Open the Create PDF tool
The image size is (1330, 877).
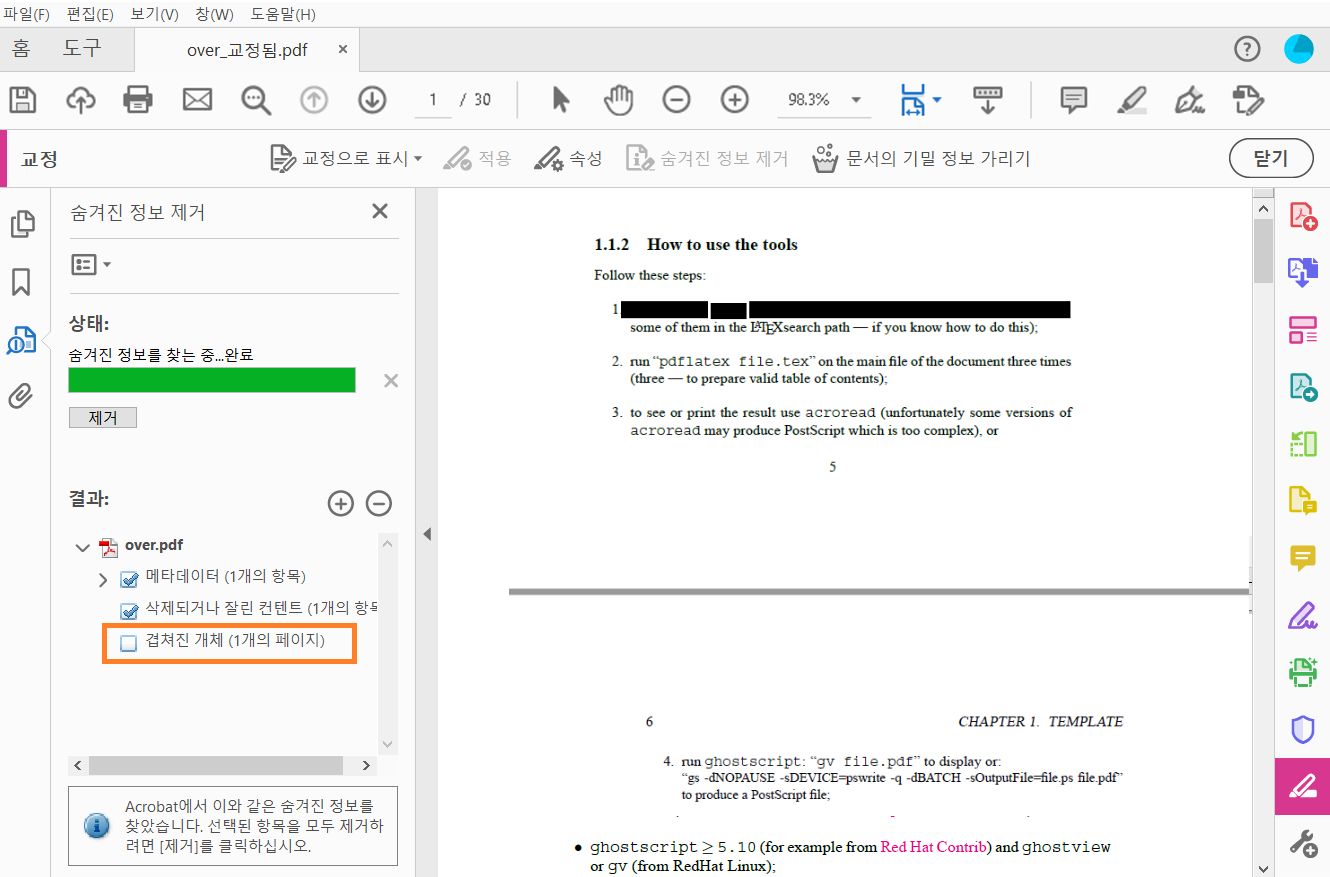[1302, 215]
